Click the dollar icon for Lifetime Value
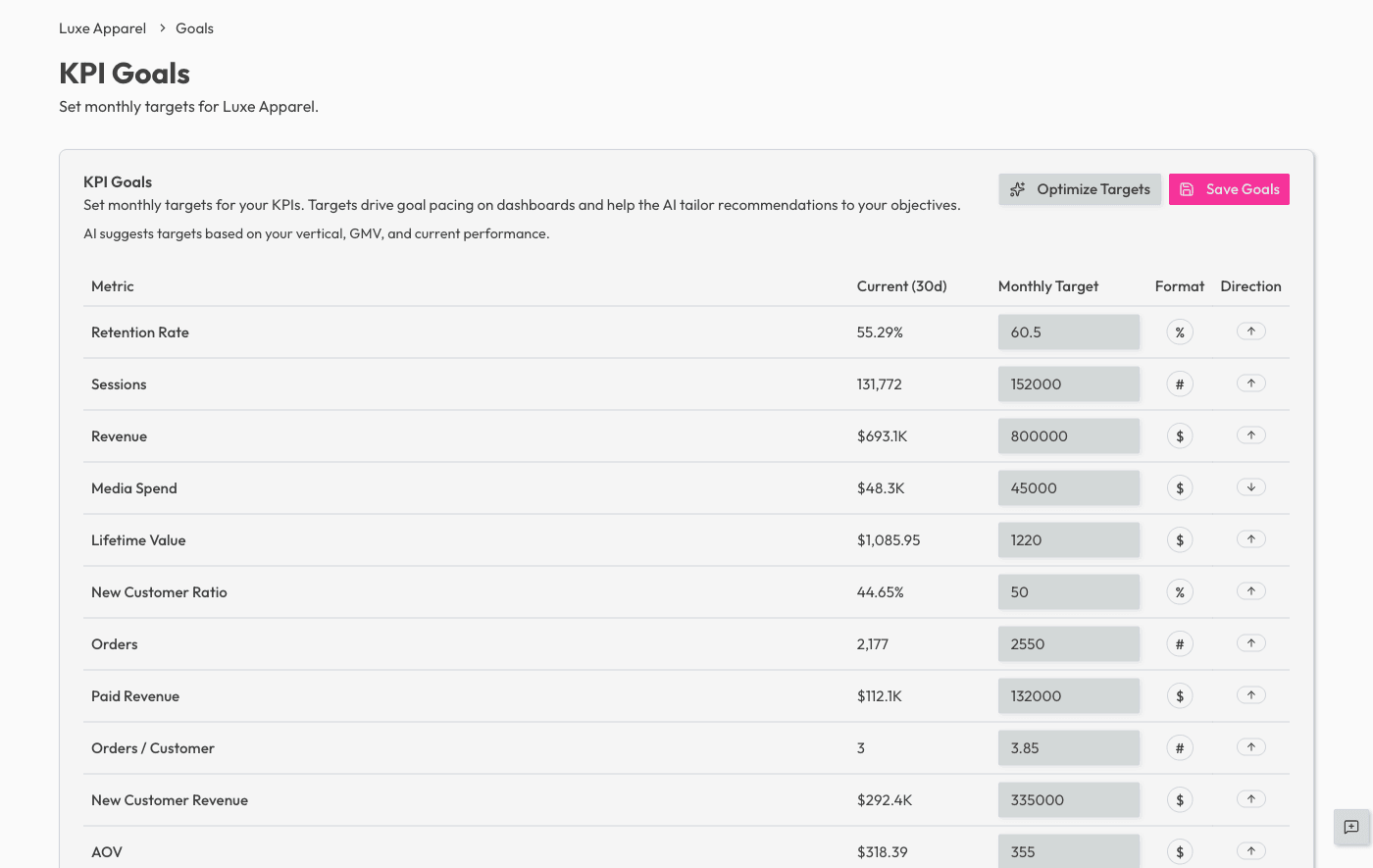The height and width of the screenshot is (868, 1373). pyautogui.click(x=1180, y=539)
